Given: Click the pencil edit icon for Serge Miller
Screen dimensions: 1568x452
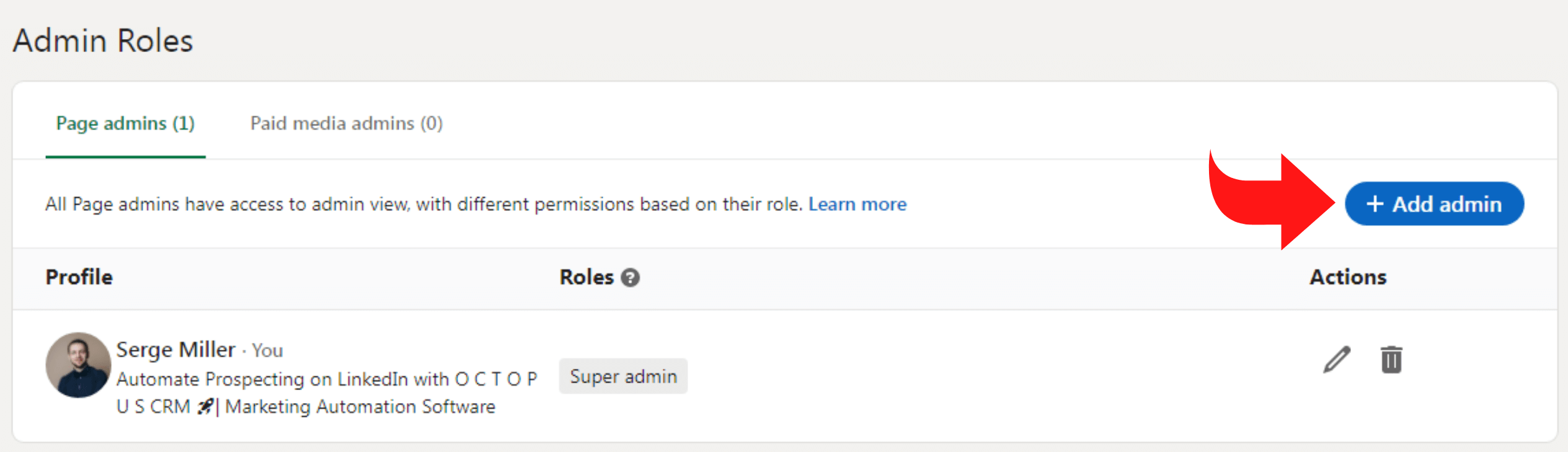Looking at the screenshot, I should click(x=1336, y=360).
